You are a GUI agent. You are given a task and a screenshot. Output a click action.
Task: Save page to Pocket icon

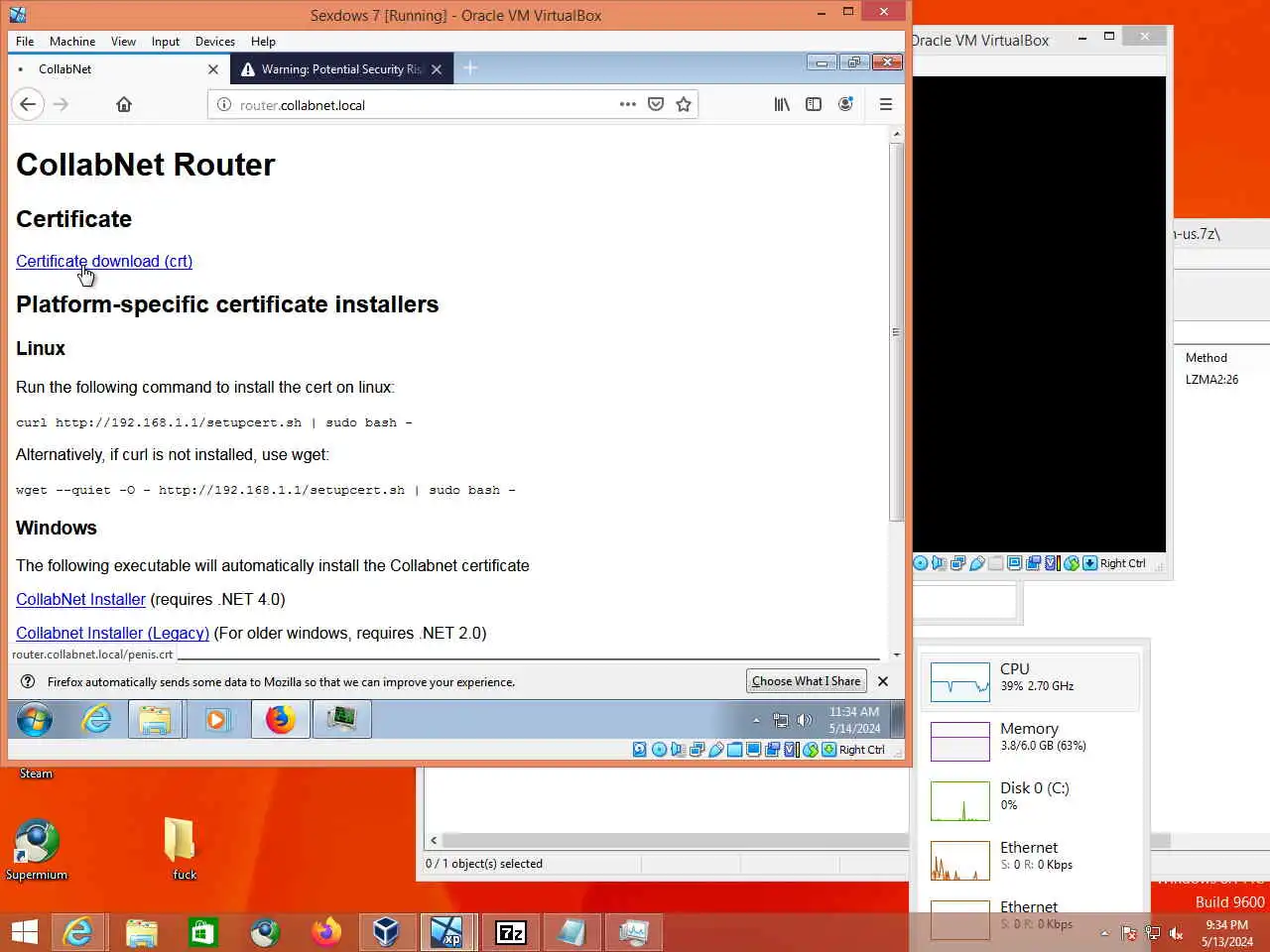coord(656,104)
